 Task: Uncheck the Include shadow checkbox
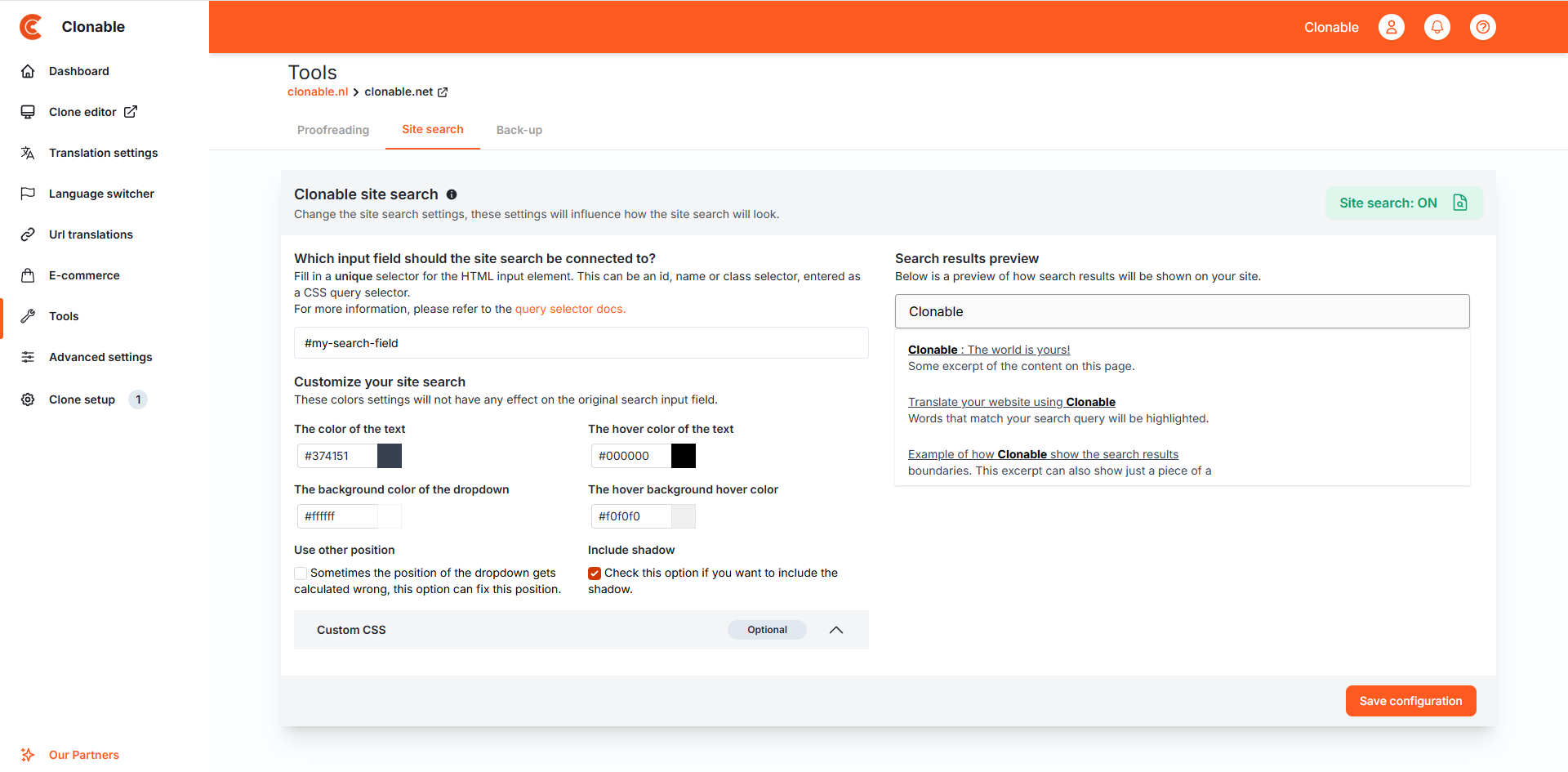click(x=595, y=573)
